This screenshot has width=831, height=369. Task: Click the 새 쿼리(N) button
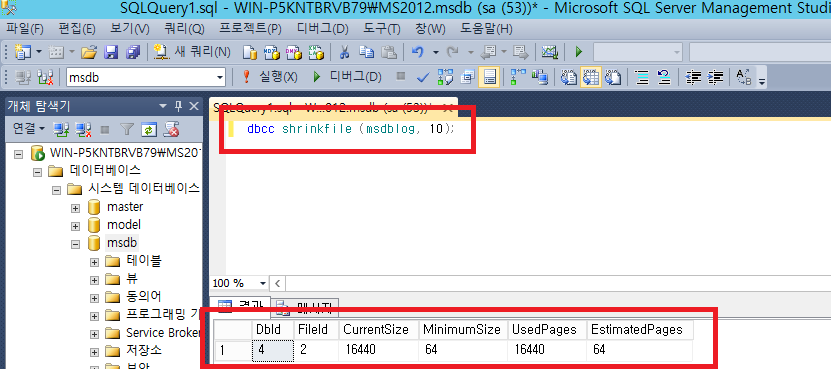pyautogui.click(x=193, y=52)
